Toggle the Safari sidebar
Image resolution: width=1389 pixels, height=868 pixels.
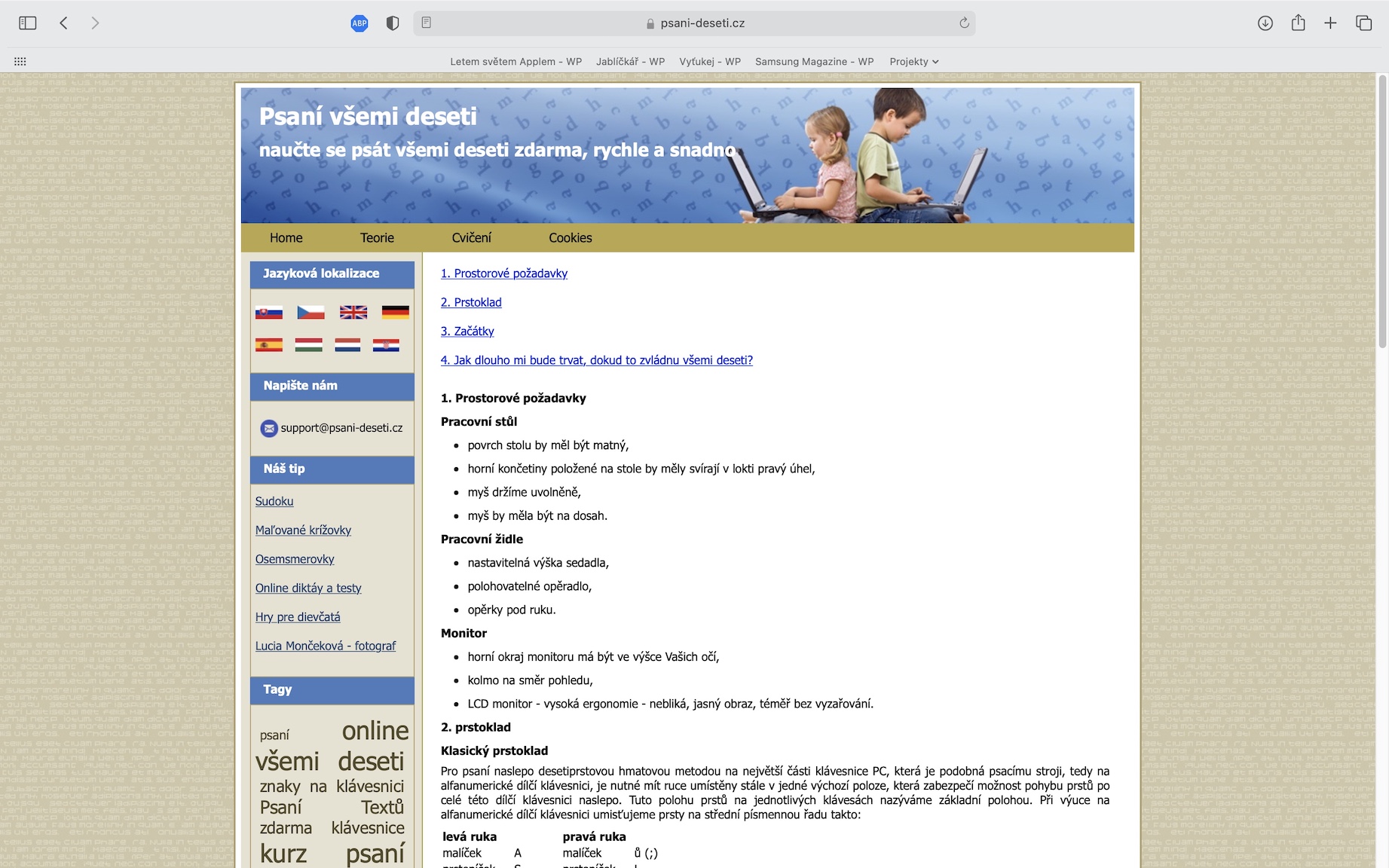27,23
